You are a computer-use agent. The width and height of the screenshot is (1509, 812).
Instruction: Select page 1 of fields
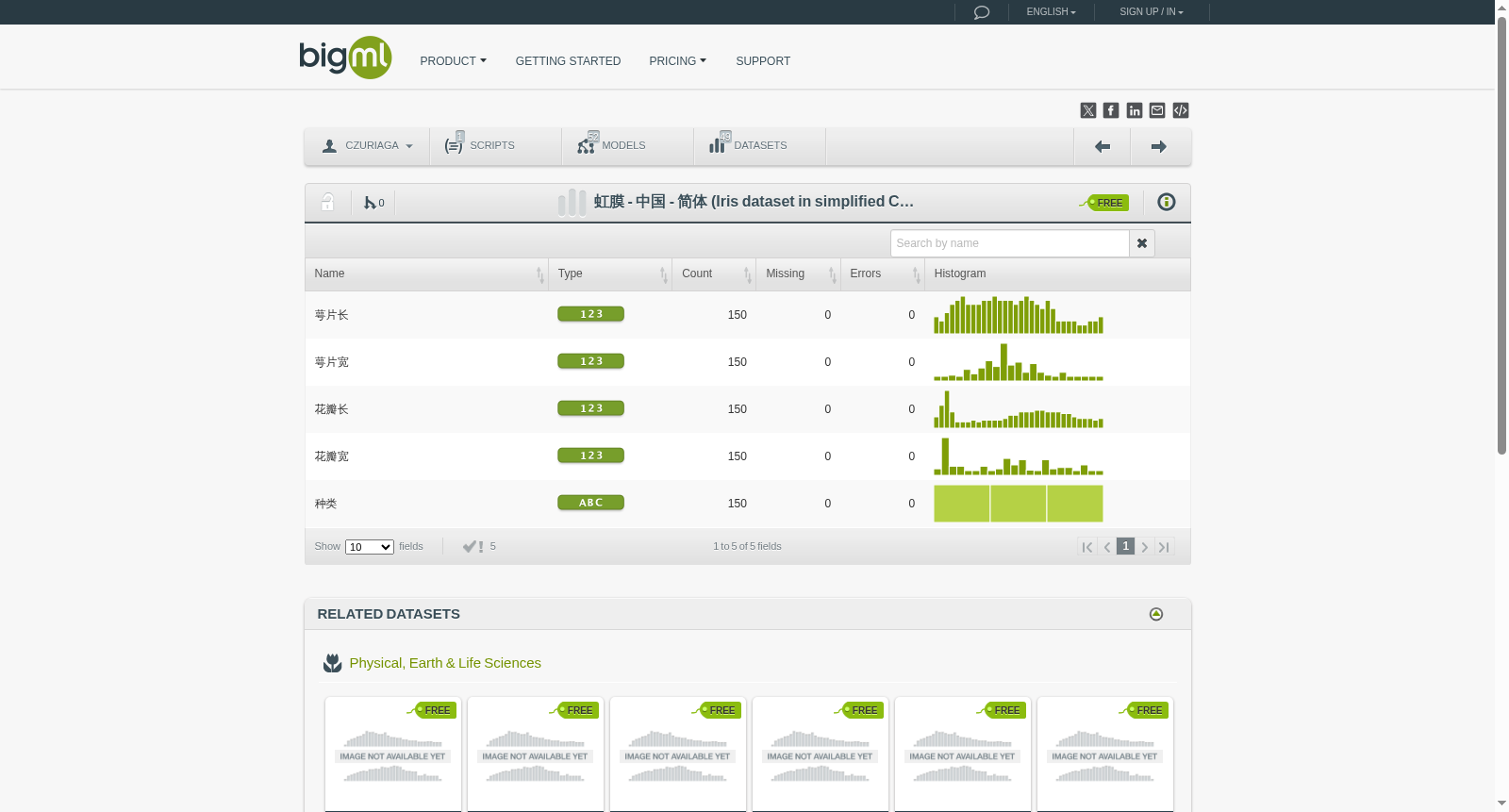[x=1126, y=546]
